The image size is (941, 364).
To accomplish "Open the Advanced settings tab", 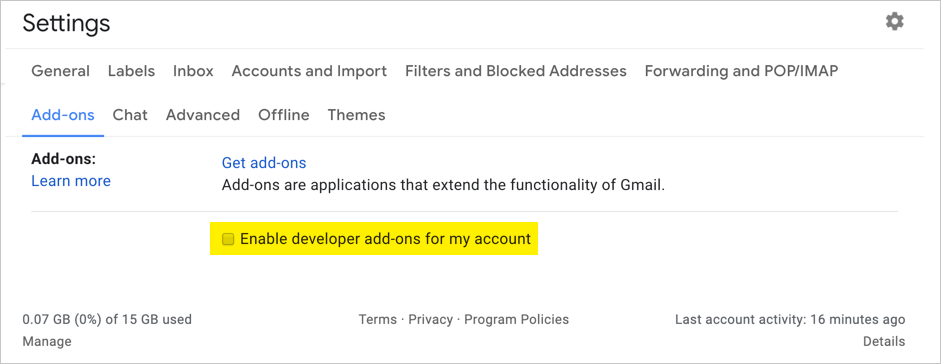I will (x=203, y=115).
